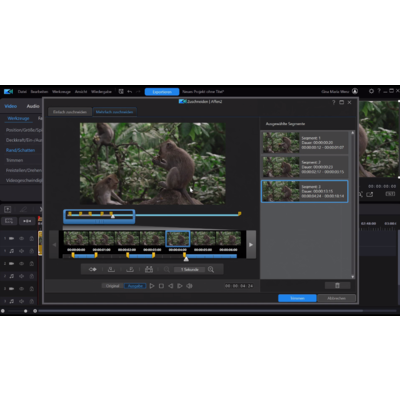
Task: Toggle visibility eye of video track 1
Action: click(21, 238)
